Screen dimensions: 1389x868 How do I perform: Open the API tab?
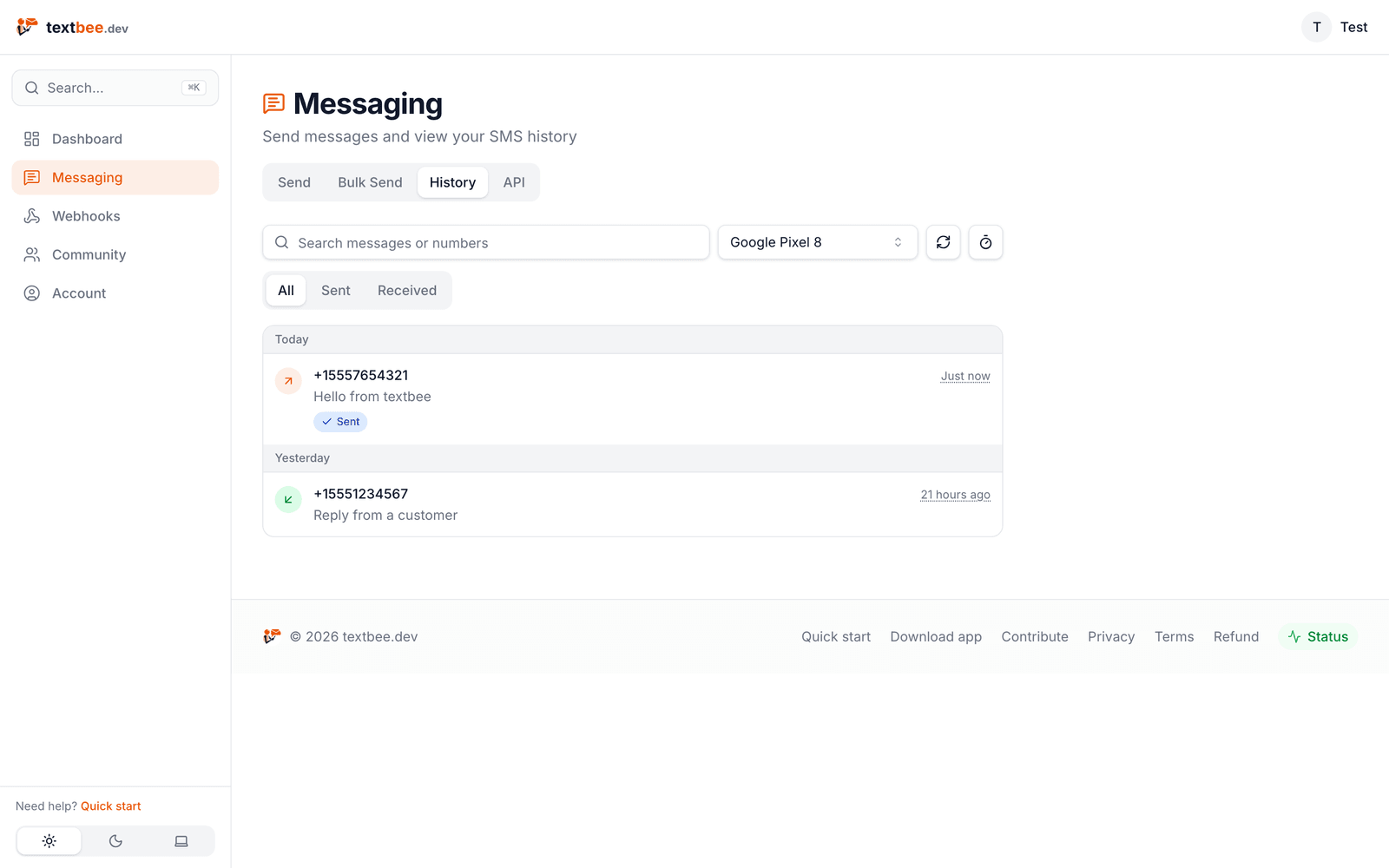[514, 182]
